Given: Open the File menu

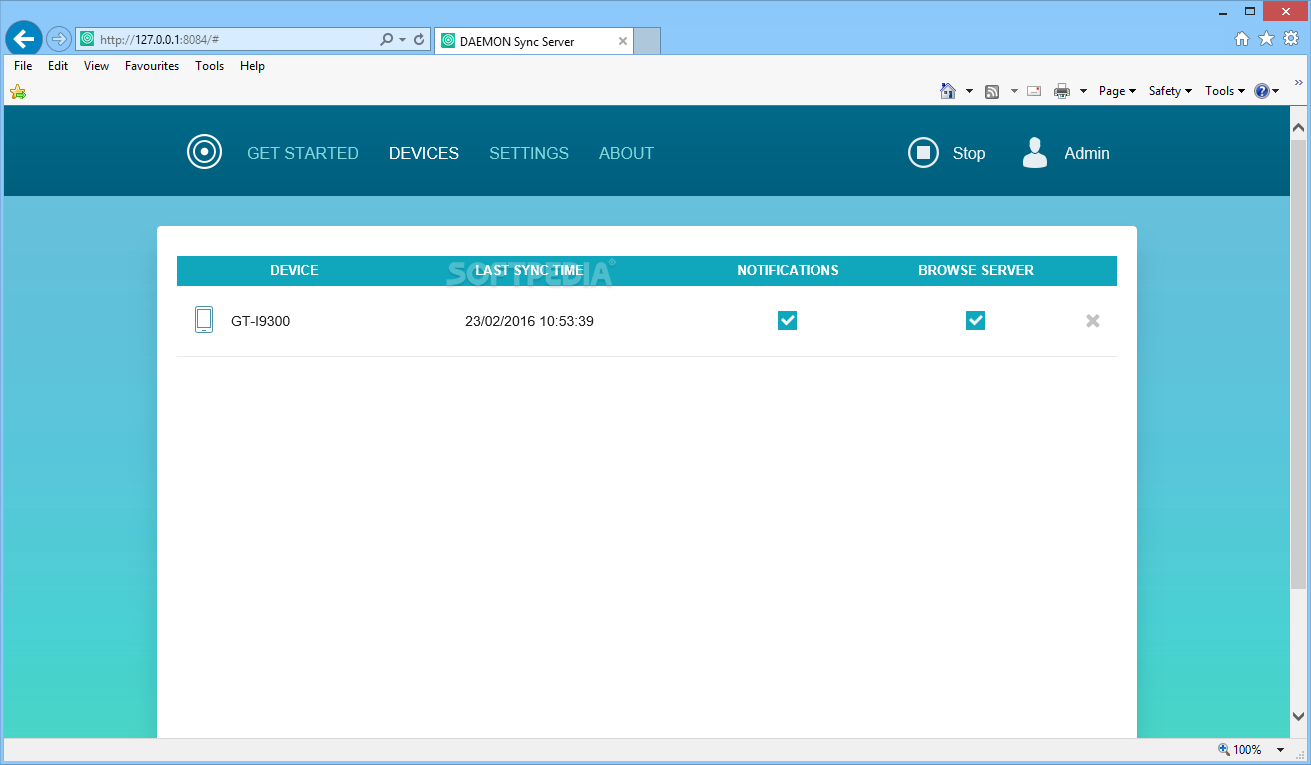Looking at the screenshot, I should (23, 66).
